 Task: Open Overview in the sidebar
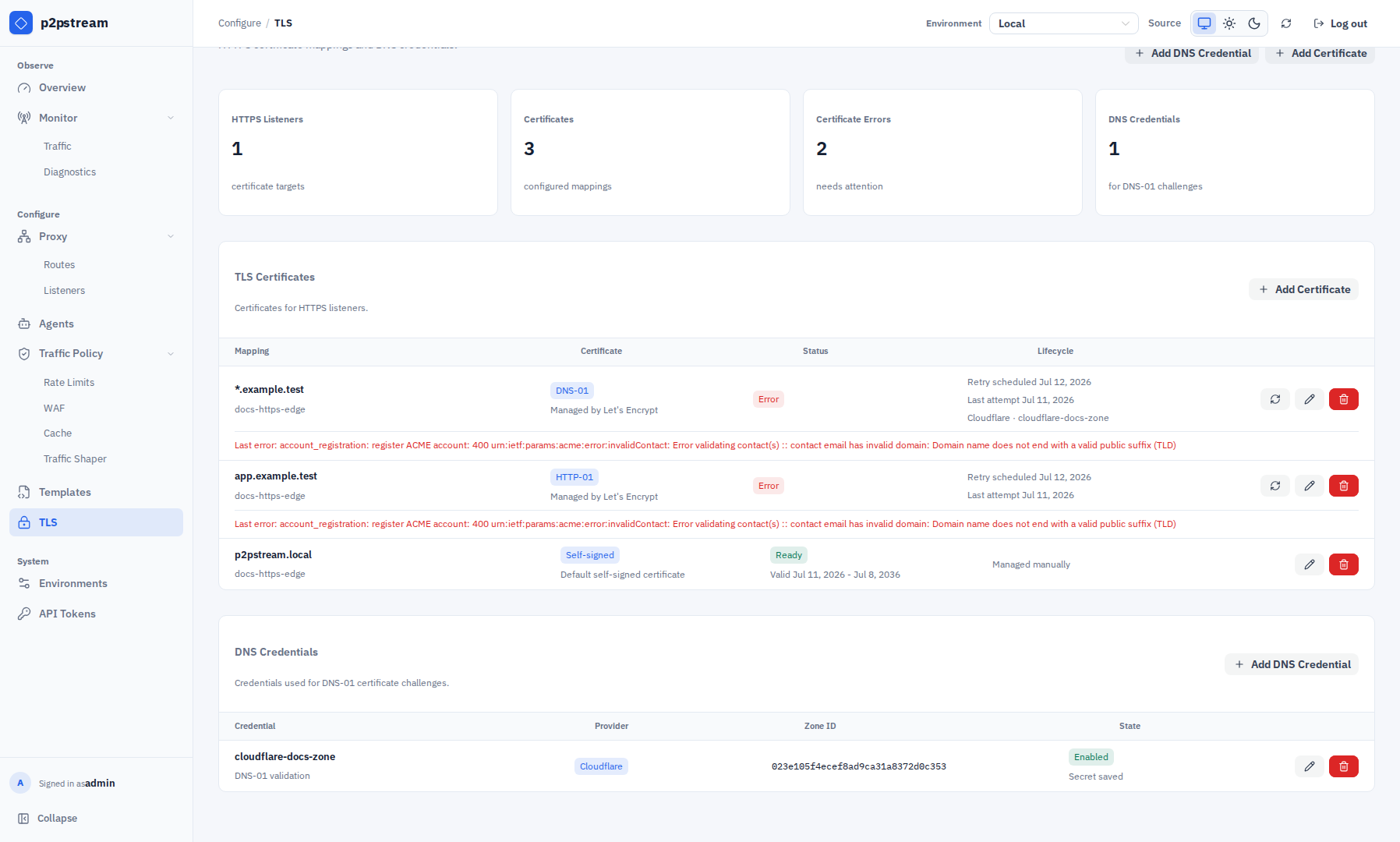click(96, 88)
